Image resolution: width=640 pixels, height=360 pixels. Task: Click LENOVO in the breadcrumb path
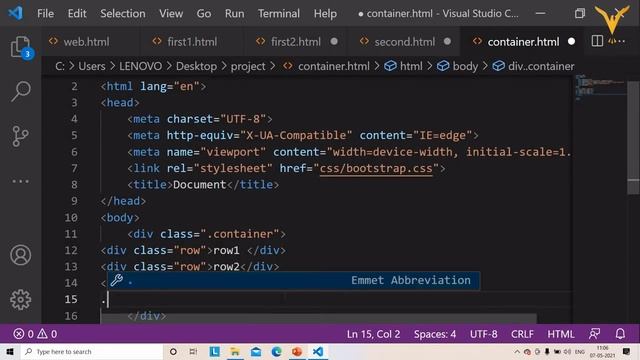(x=140, y=66)
